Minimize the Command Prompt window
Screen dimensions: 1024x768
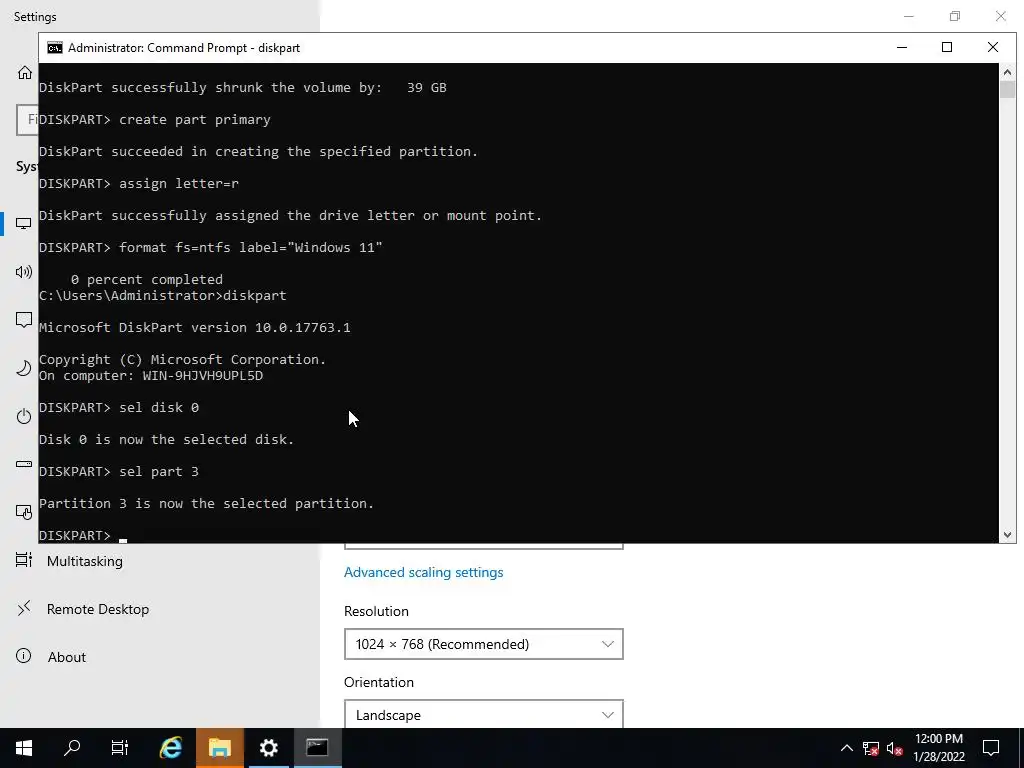902,48
